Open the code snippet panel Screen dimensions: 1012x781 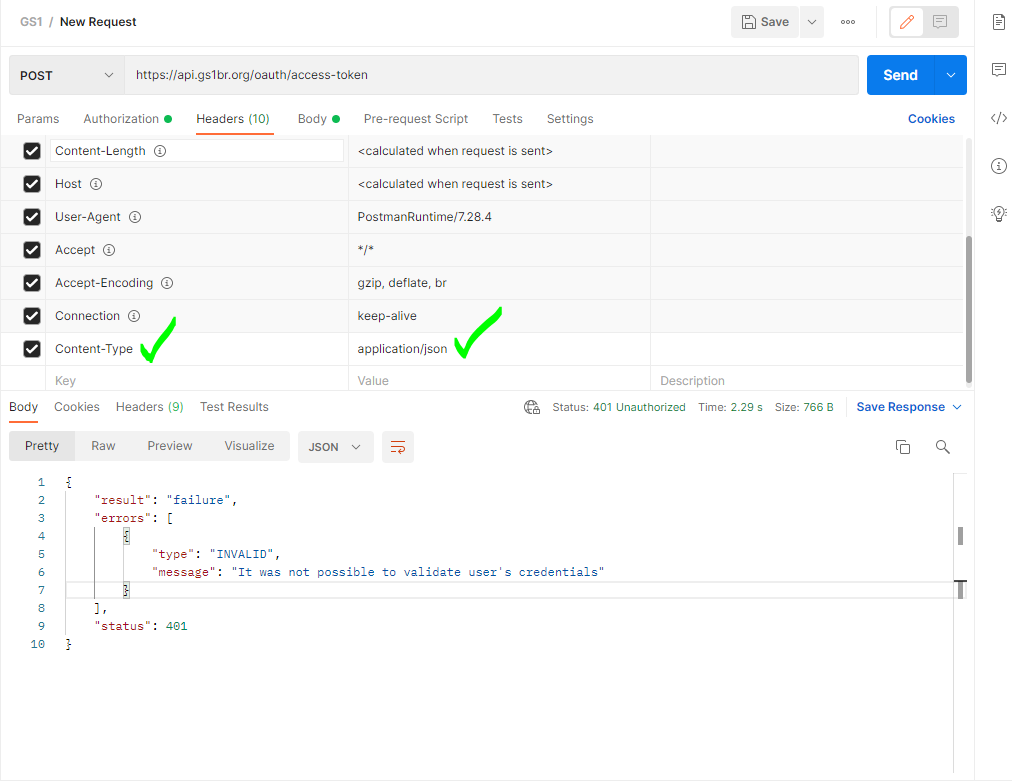(998, 118)
